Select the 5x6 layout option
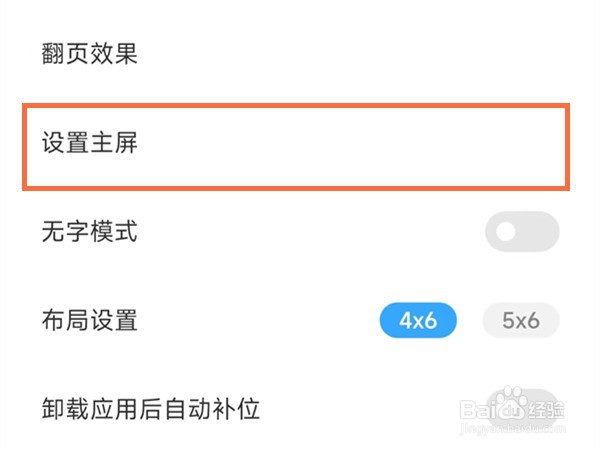Viewport: 600px width, 450px height. pyautogui.click(x=521, y=320)
